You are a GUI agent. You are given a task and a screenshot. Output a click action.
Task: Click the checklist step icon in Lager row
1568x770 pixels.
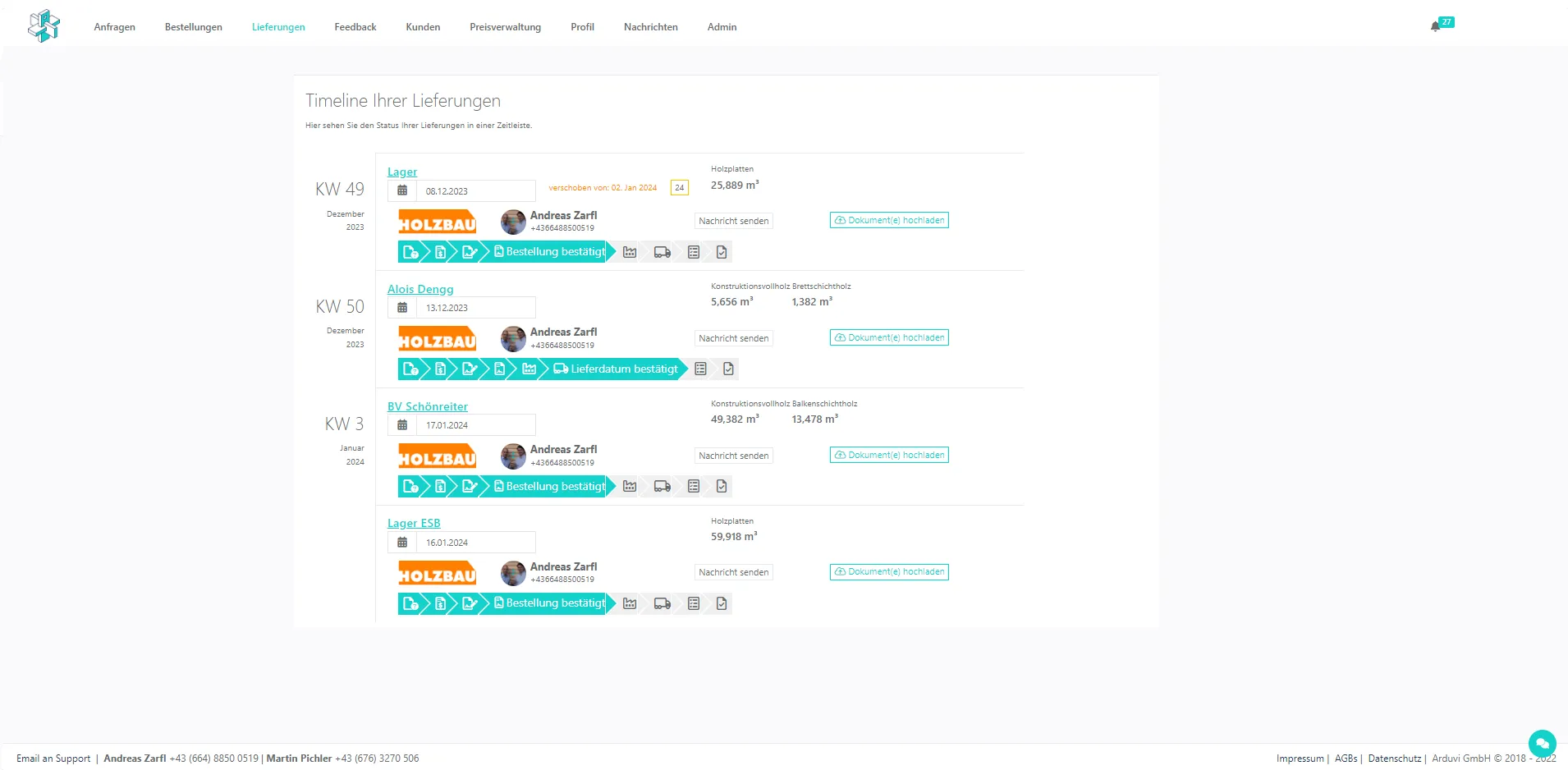pos(694,252)
